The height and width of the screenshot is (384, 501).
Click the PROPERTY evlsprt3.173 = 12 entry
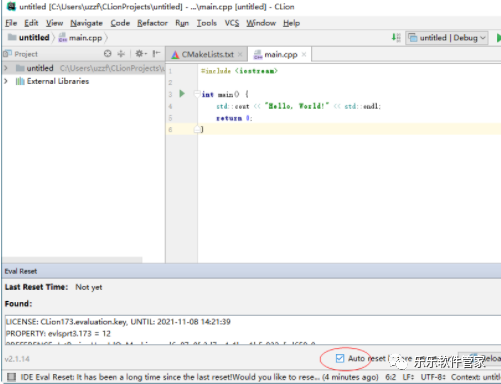[58, 334]
